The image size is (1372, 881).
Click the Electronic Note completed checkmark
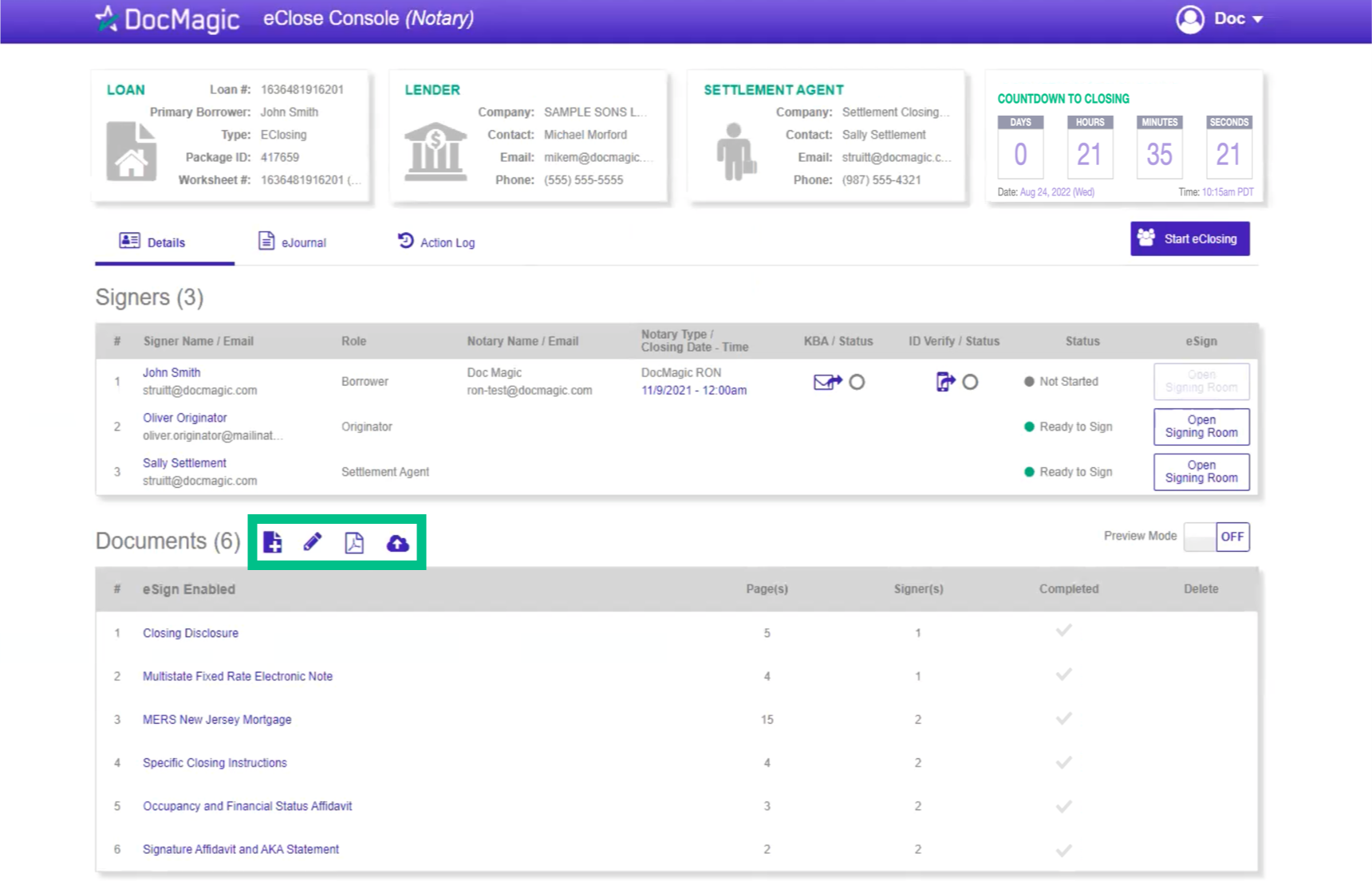[1063, 675]
